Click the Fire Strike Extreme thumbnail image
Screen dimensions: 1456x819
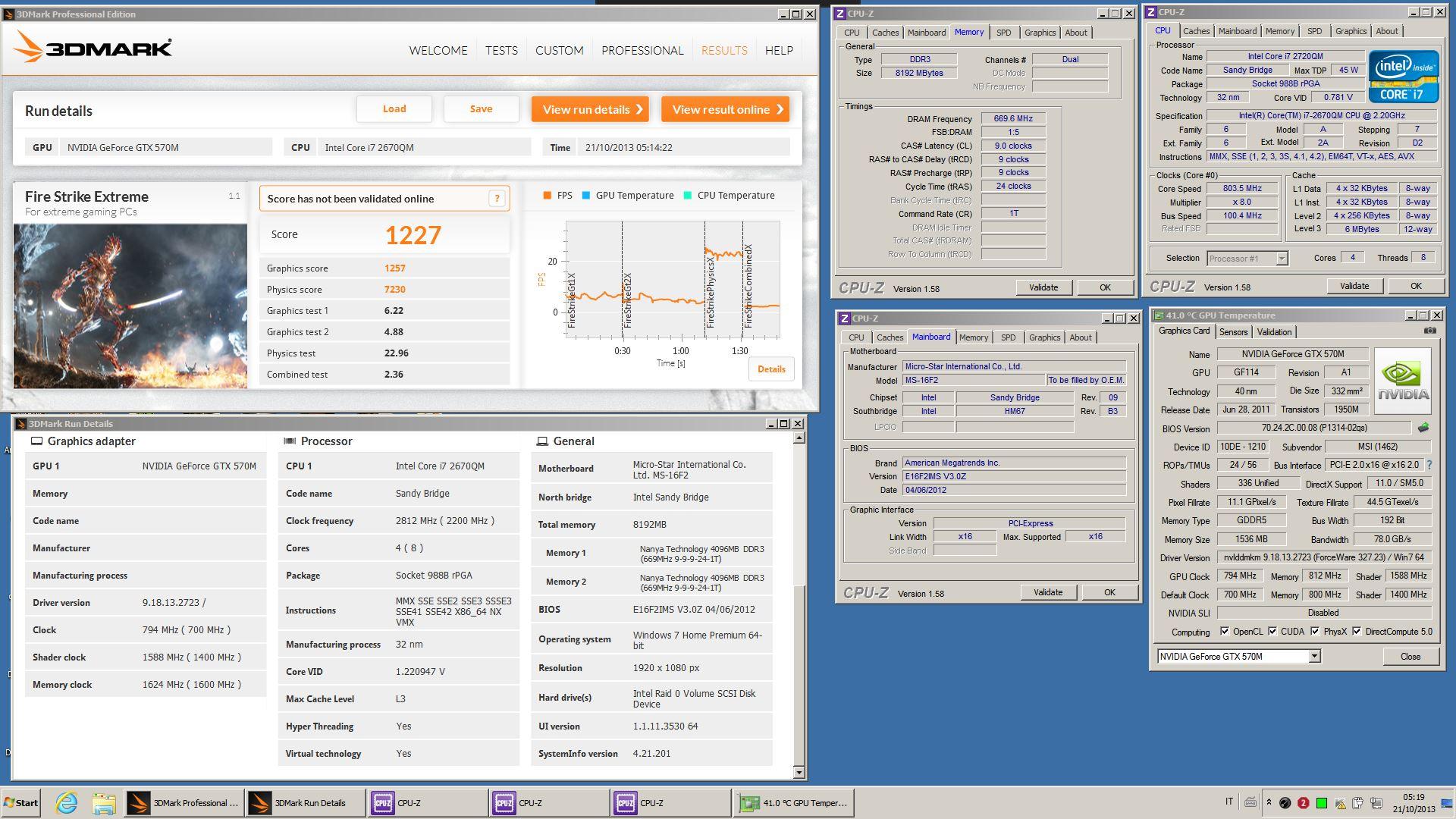tap(130, 306)
